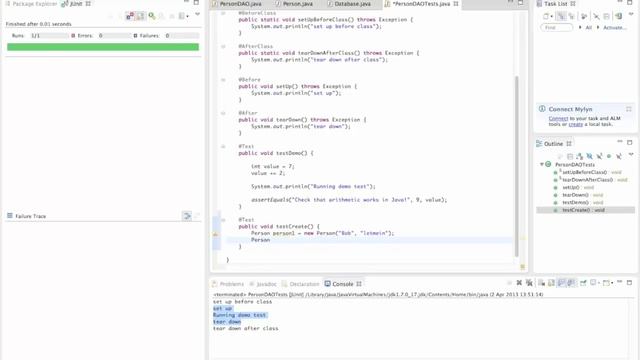Select setUp() in the Outline
Screen dimensions: 640x360
[x=571, y=187]
